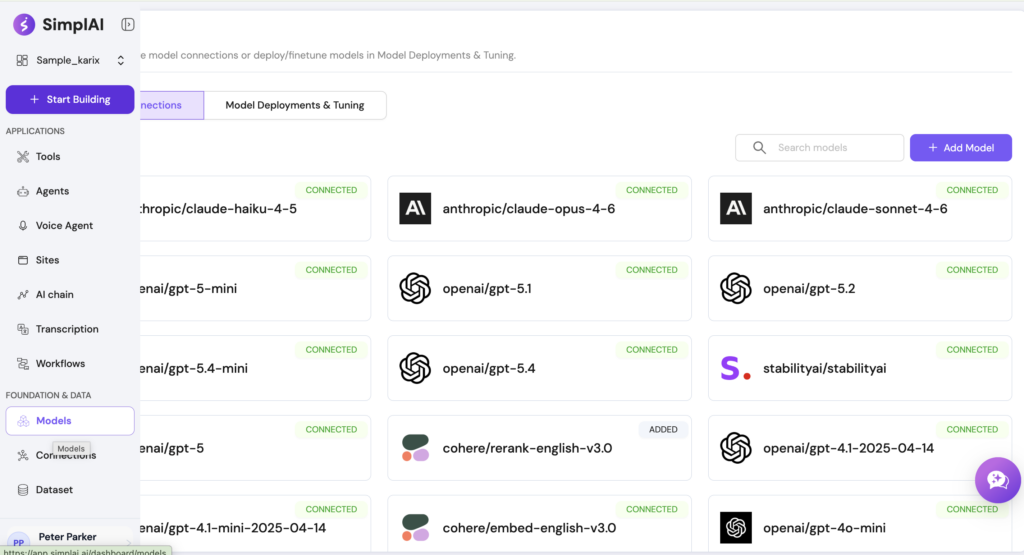Screen dimensions: 1024x555
Task: Open the openai/gpt-4.1-2025-04-14 card
Action: (860, 448)
